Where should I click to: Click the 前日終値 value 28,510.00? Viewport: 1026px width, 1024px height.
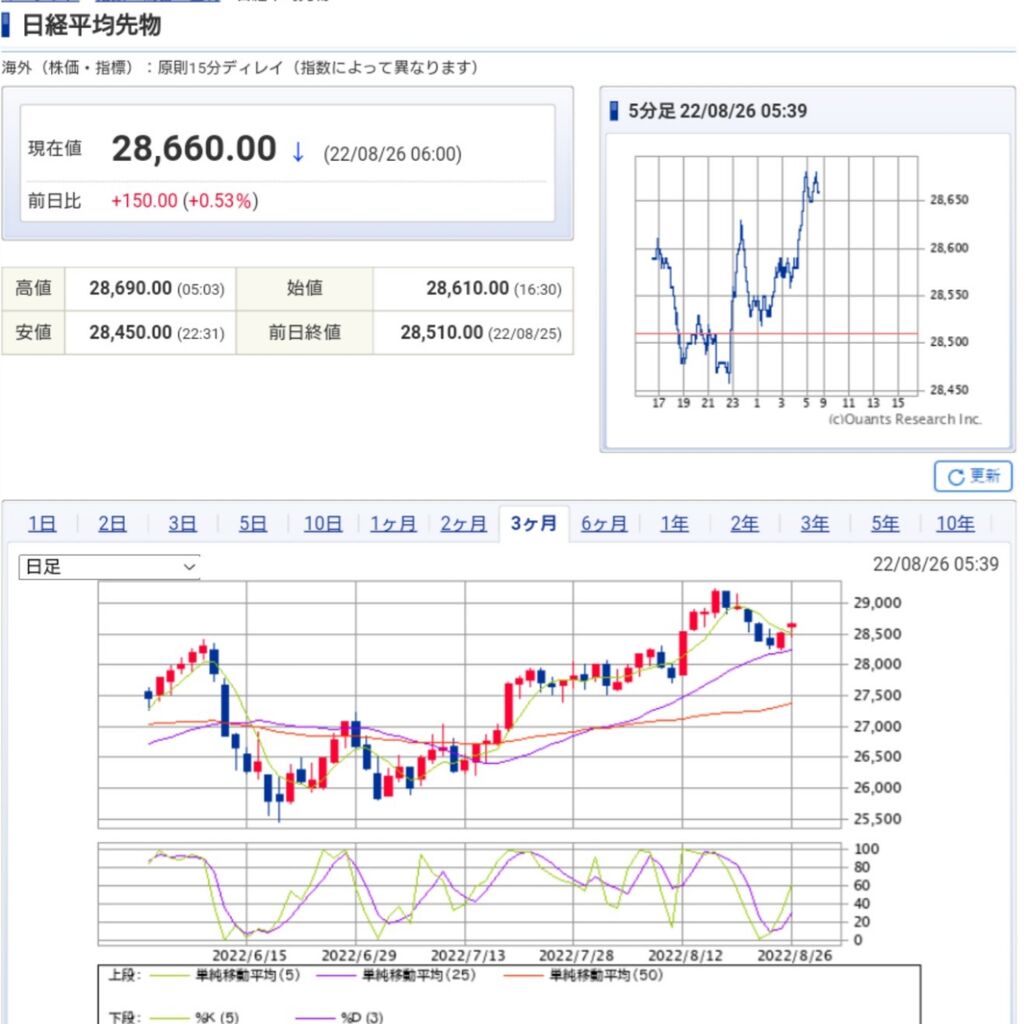442,332
